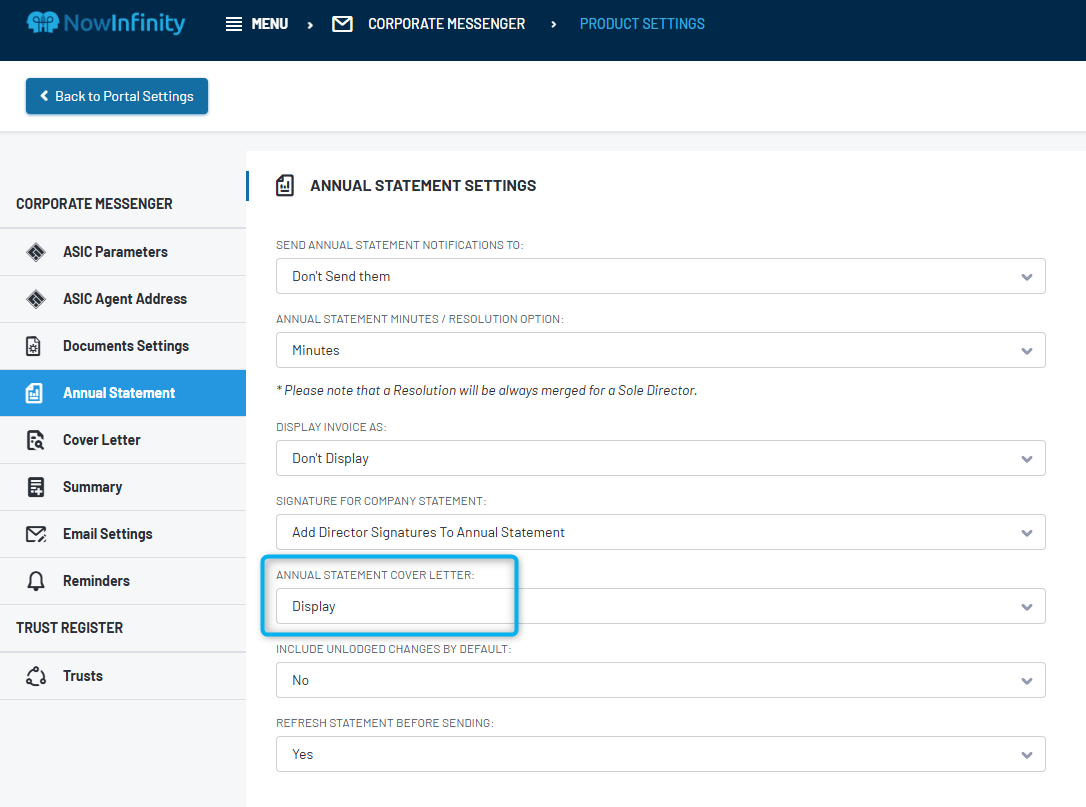Click the Cover Letter search-document icon
Viewport: 1086px width, 807px height.
click(x=35, y=441)
